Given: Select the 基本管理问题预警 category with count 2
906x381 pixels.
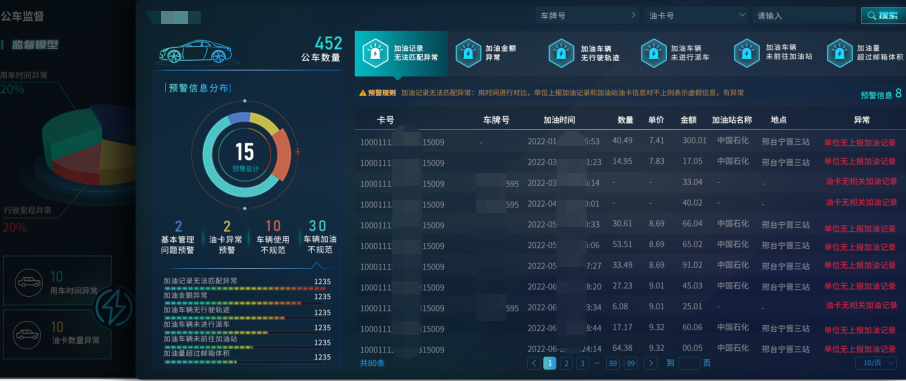Looking at the screenshot, I should (x=178, y=238).
